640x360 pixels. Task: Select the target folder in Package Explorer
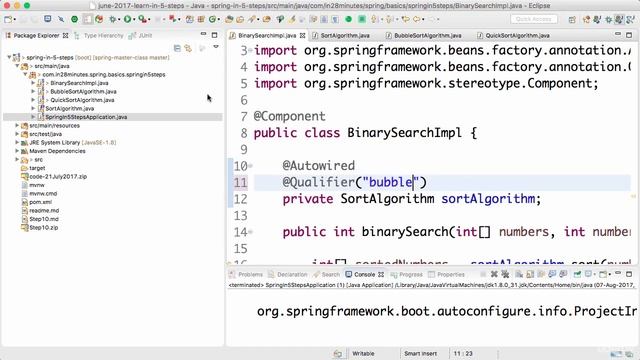pyautogui.click(x=37, y=168)
